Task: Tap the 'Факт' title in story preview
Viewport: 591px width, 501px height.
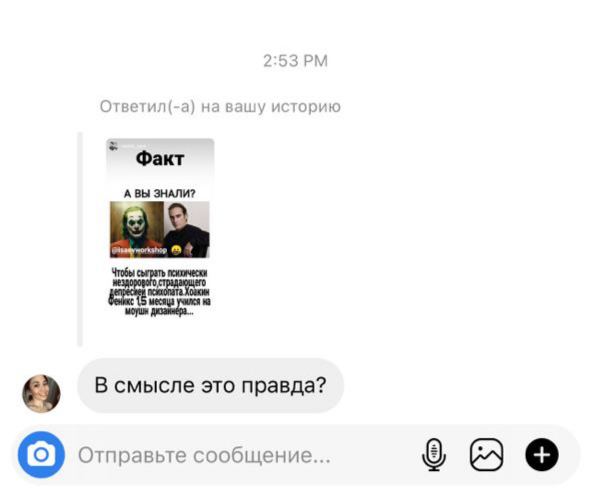Action: [160, 159]
